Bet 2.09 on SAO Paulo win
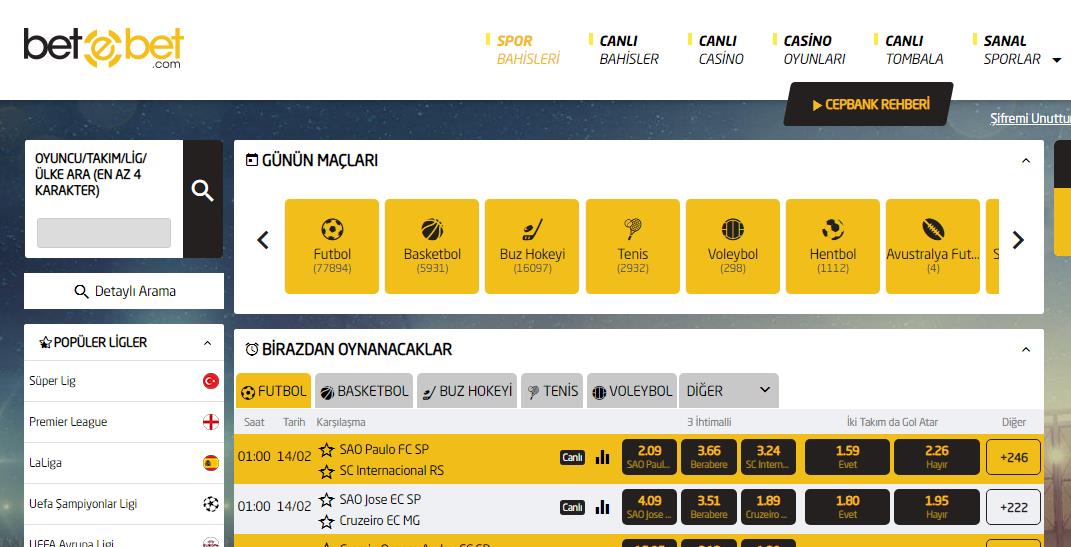This screenshot has height=547, width=1071. pyautogui.click(x=650, y=457)
